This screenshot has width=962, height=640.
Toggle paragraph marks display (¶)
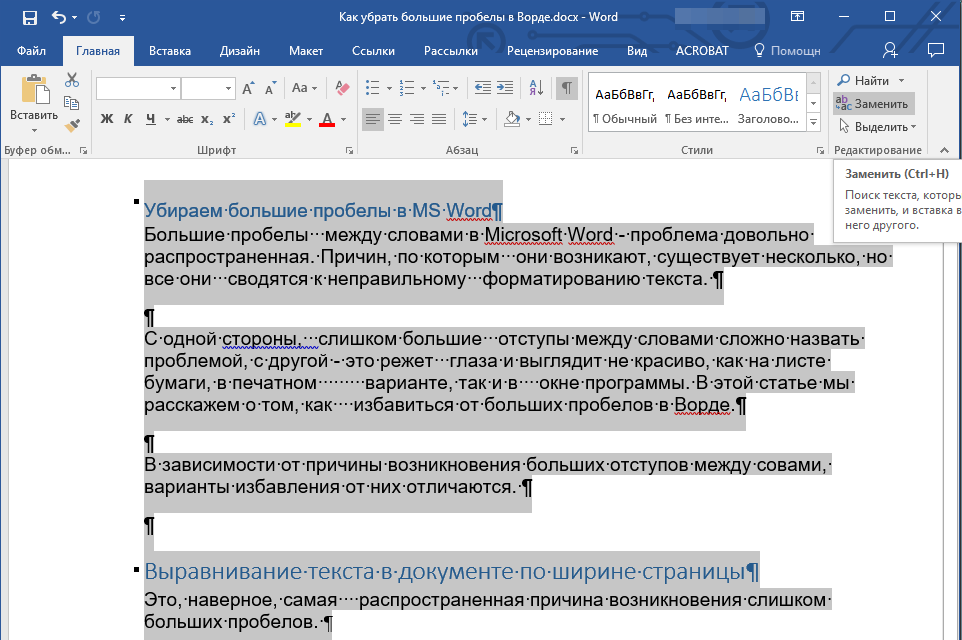[567, 88]
